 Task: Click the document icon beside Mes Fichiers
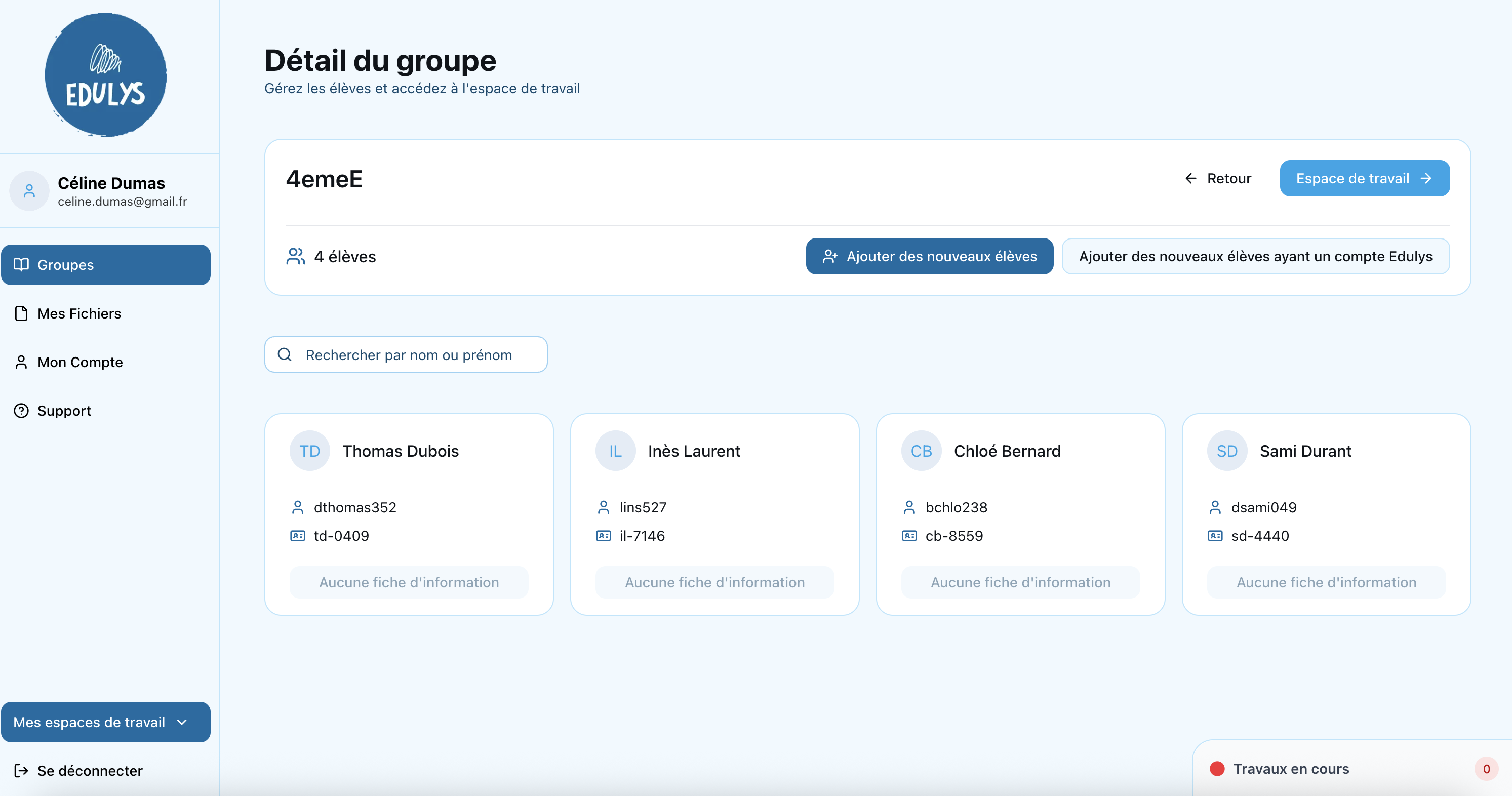[x=21, y=313]
